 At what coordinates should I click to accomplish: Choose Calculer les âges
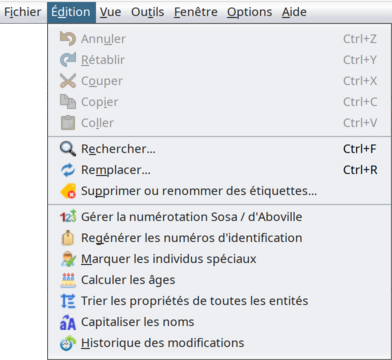coord(219,280)
